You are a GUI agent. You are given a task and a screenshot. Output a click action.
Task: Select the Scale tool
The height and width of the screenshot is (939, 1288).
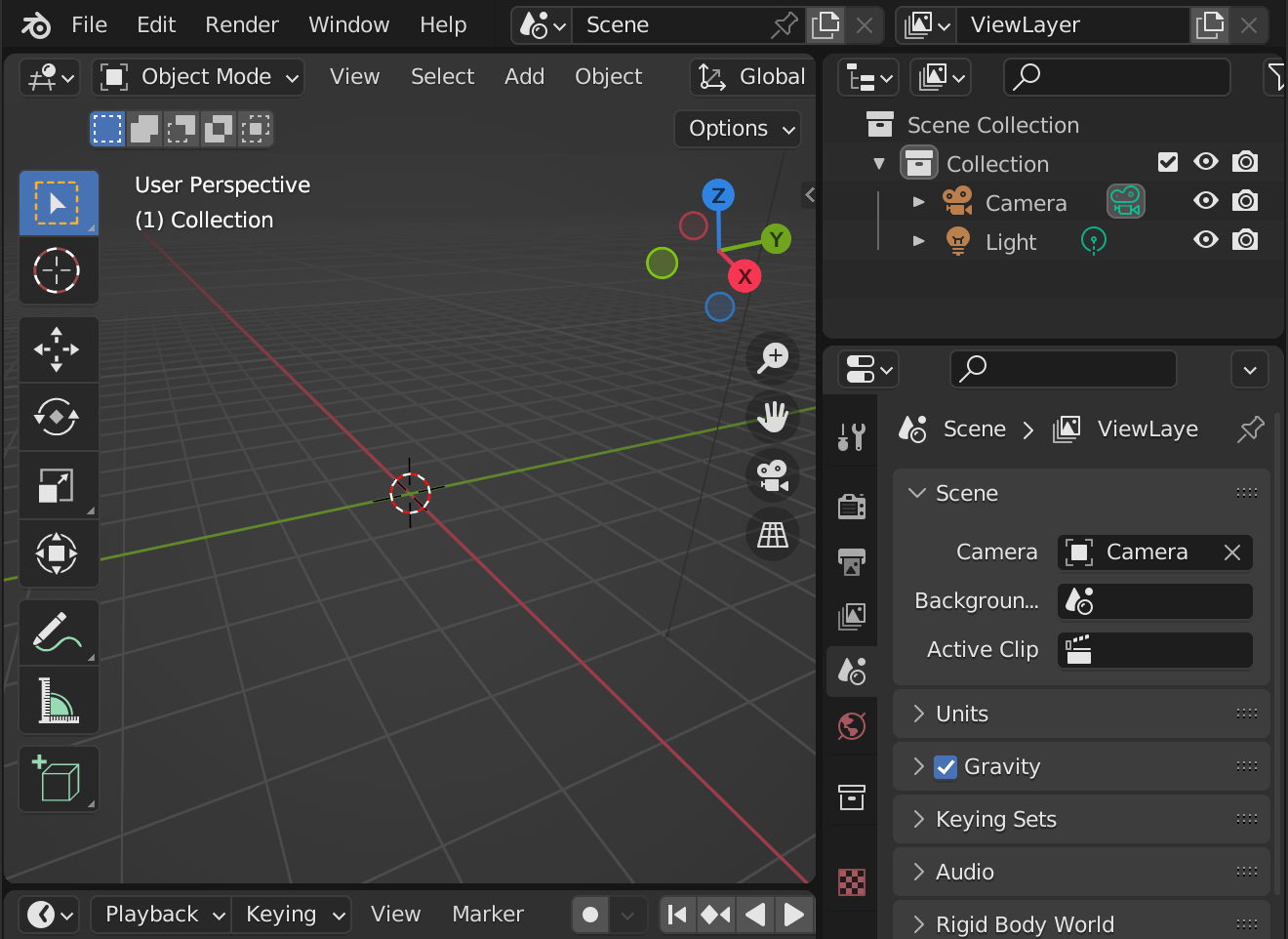point(59,485)
